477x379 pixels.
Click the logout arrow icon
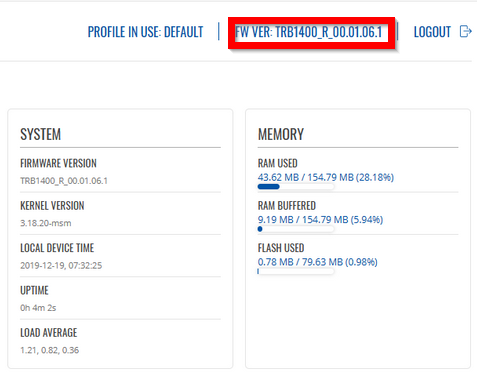[466, 32]
